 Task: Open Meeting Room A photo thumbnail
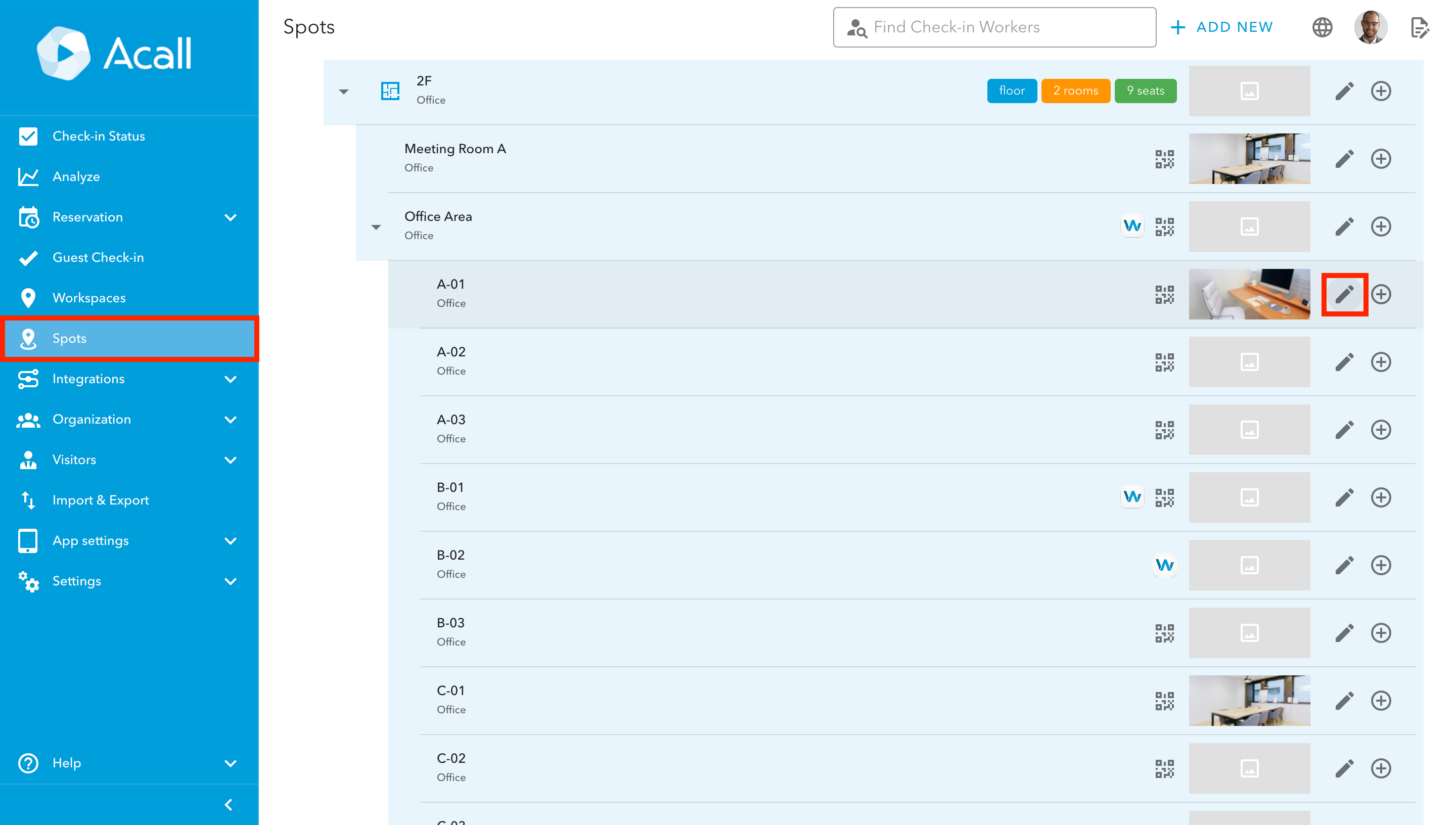tap(1249, 159)
